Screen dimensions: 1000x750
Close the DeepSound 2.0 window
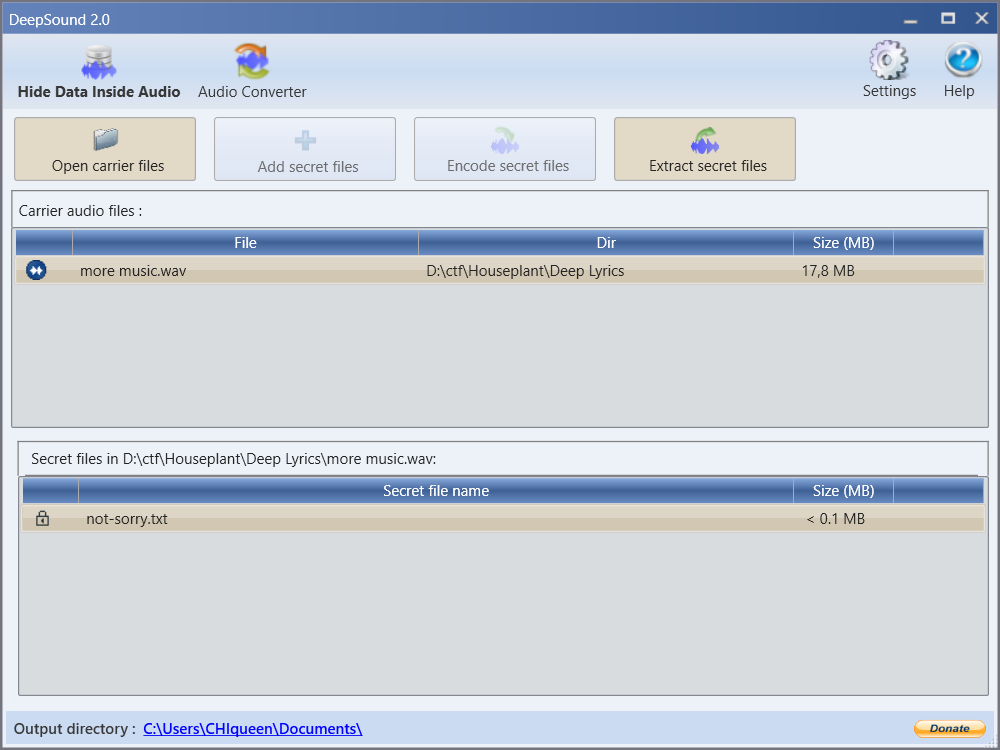click(x=982, y=18)
